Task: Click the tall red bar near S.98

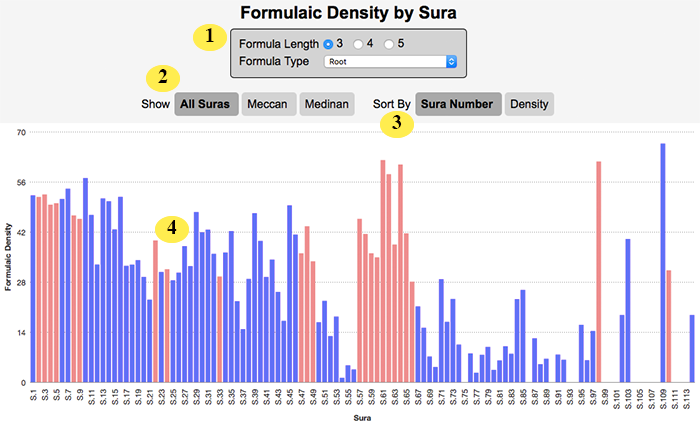Action: tap(599, 272)
